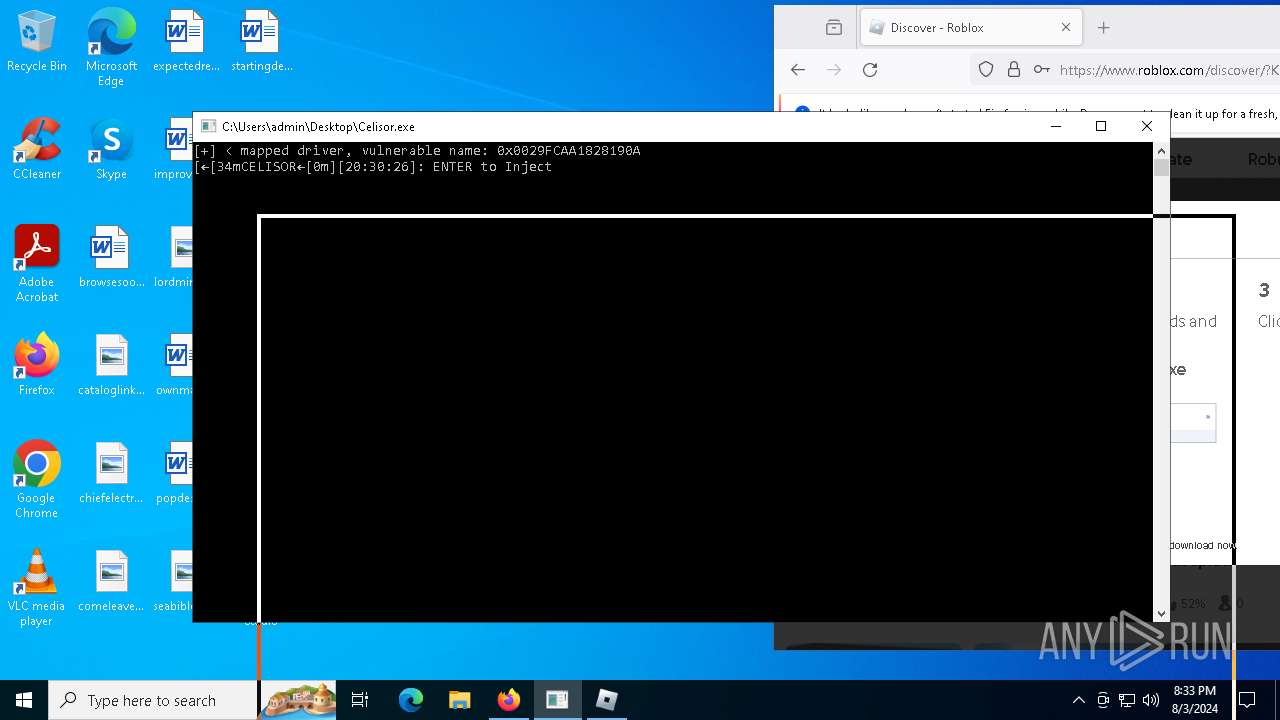Show hidden system tray icons

click(x=1078, y=700)
